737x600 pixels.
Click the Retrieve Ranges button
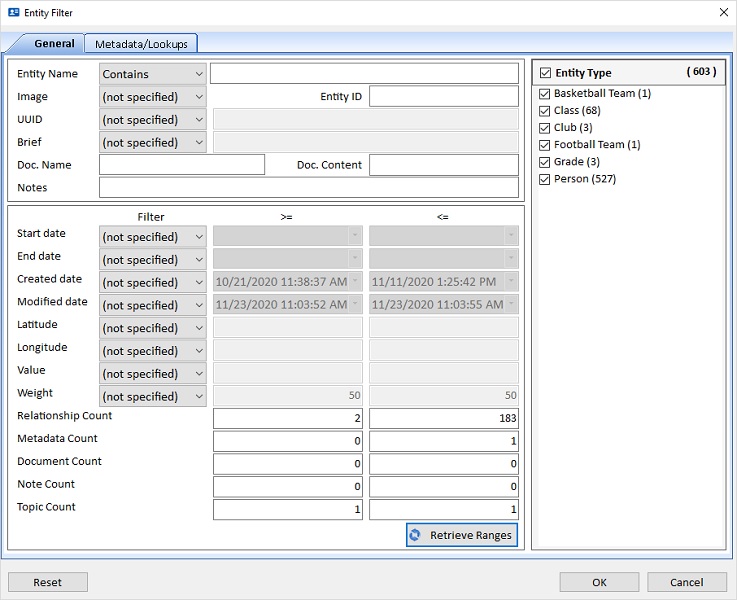[x=462, y=535]
